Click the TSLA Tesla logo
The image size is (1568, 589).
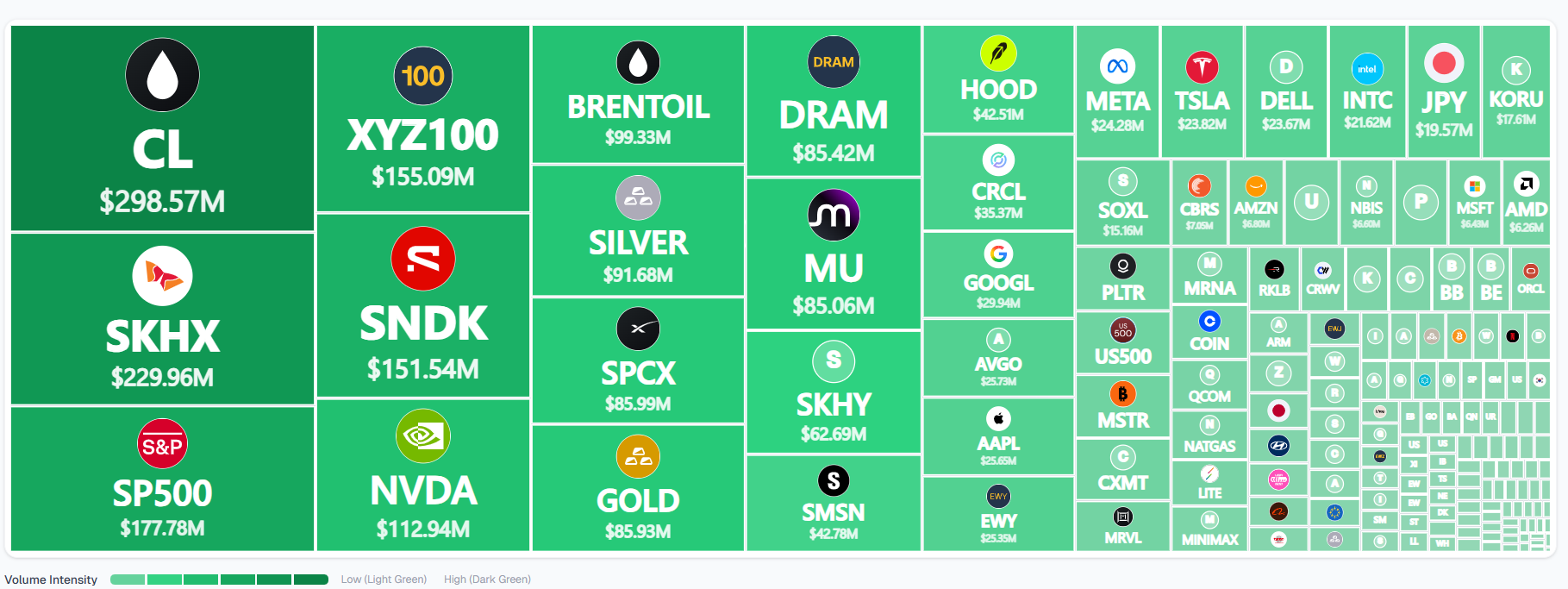coord(1202,66)
